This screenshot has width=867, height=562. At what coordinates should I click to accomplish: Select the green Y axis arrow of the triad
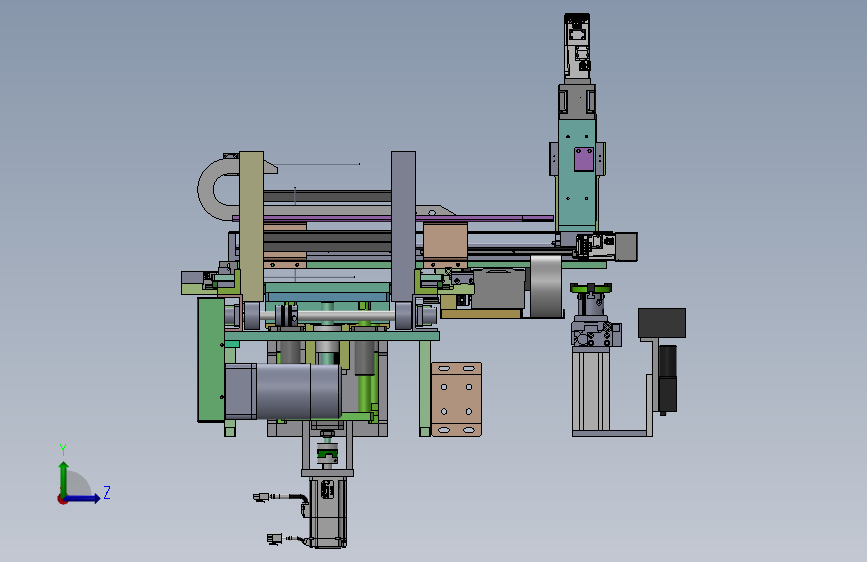click(64, 478)
